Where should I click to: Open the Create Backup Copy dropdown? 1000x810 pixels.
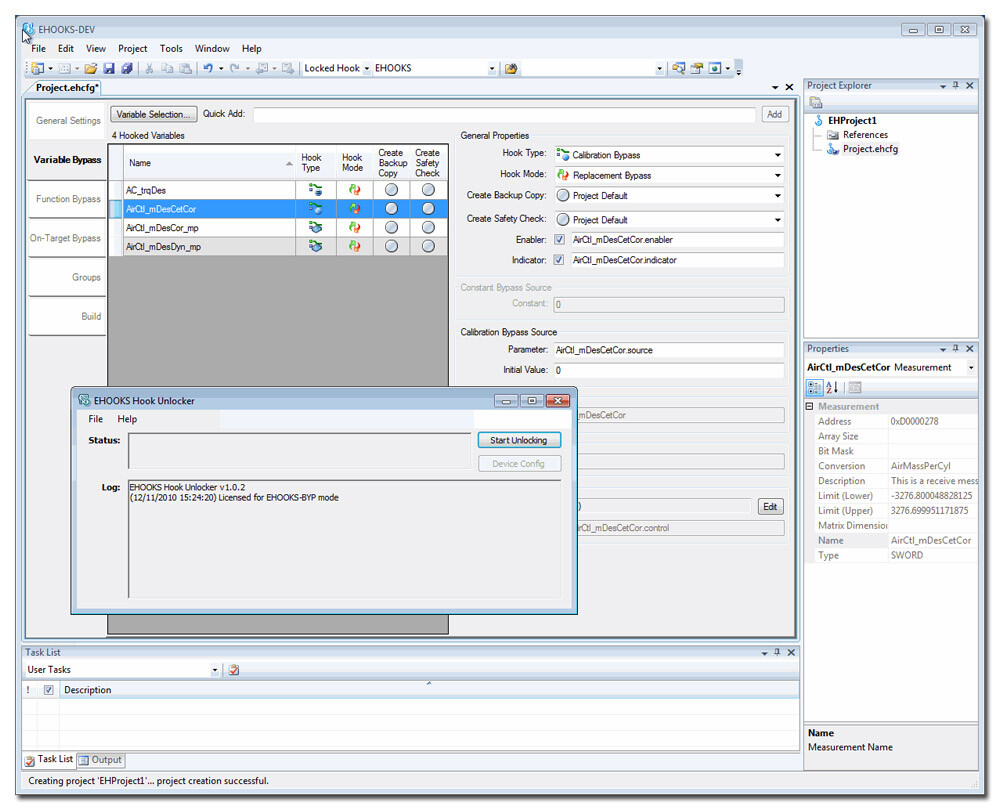coord(777,196)
